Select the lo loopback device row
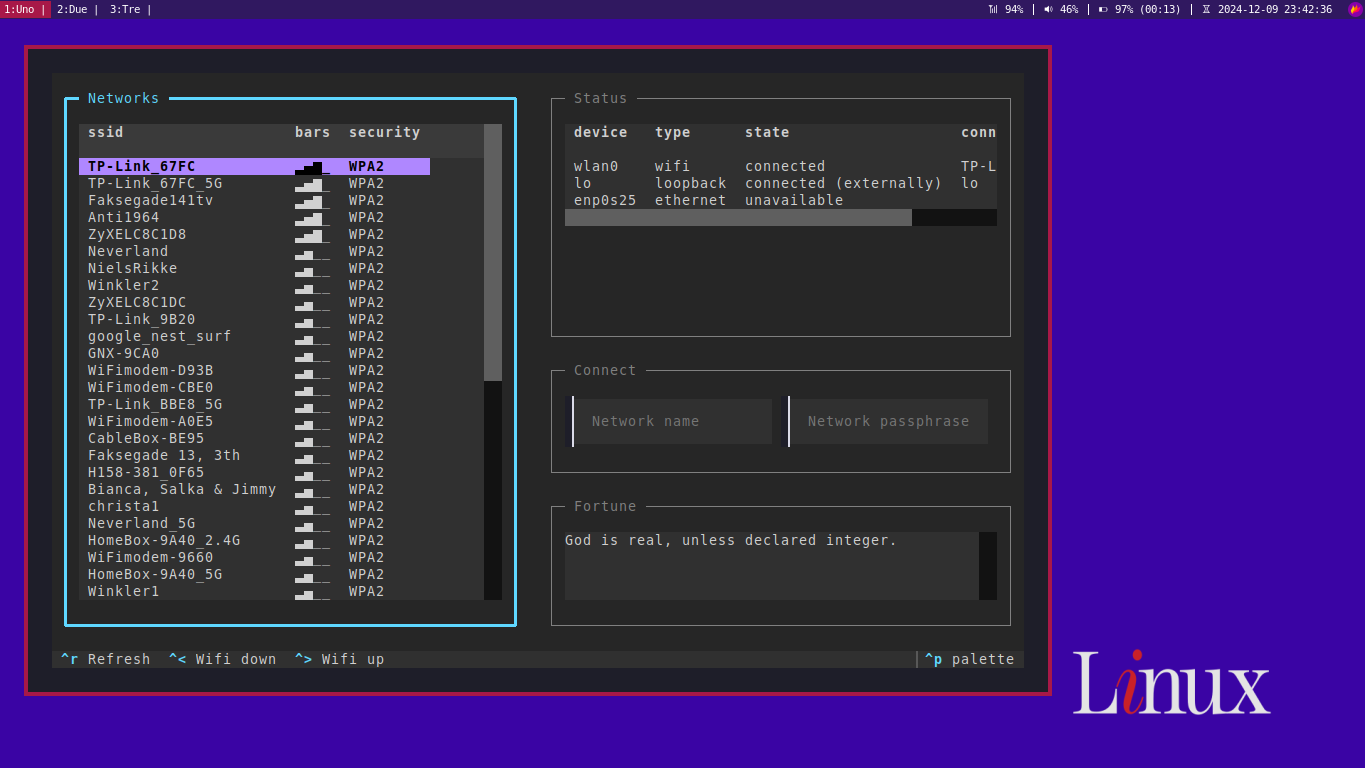Viewport: 1365px width, 768px height. [x=781, y=183]
